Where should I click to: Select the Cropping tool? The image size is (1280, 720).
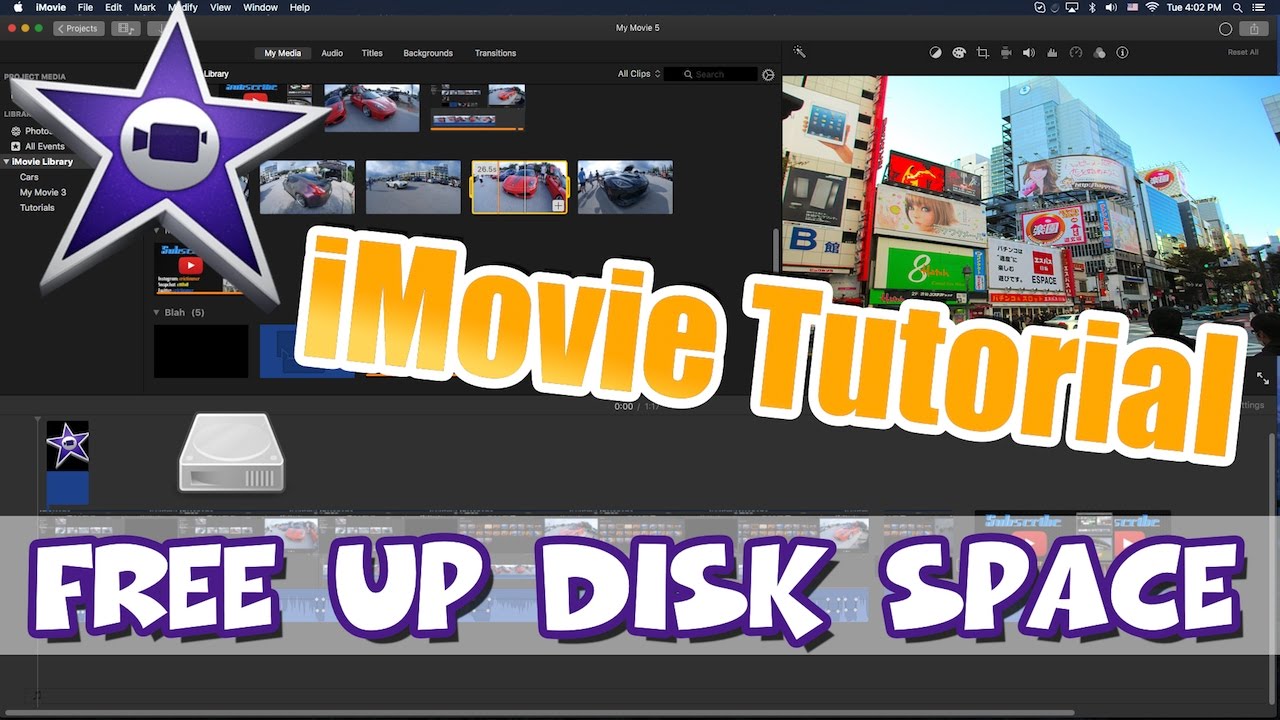pos(982,53)
